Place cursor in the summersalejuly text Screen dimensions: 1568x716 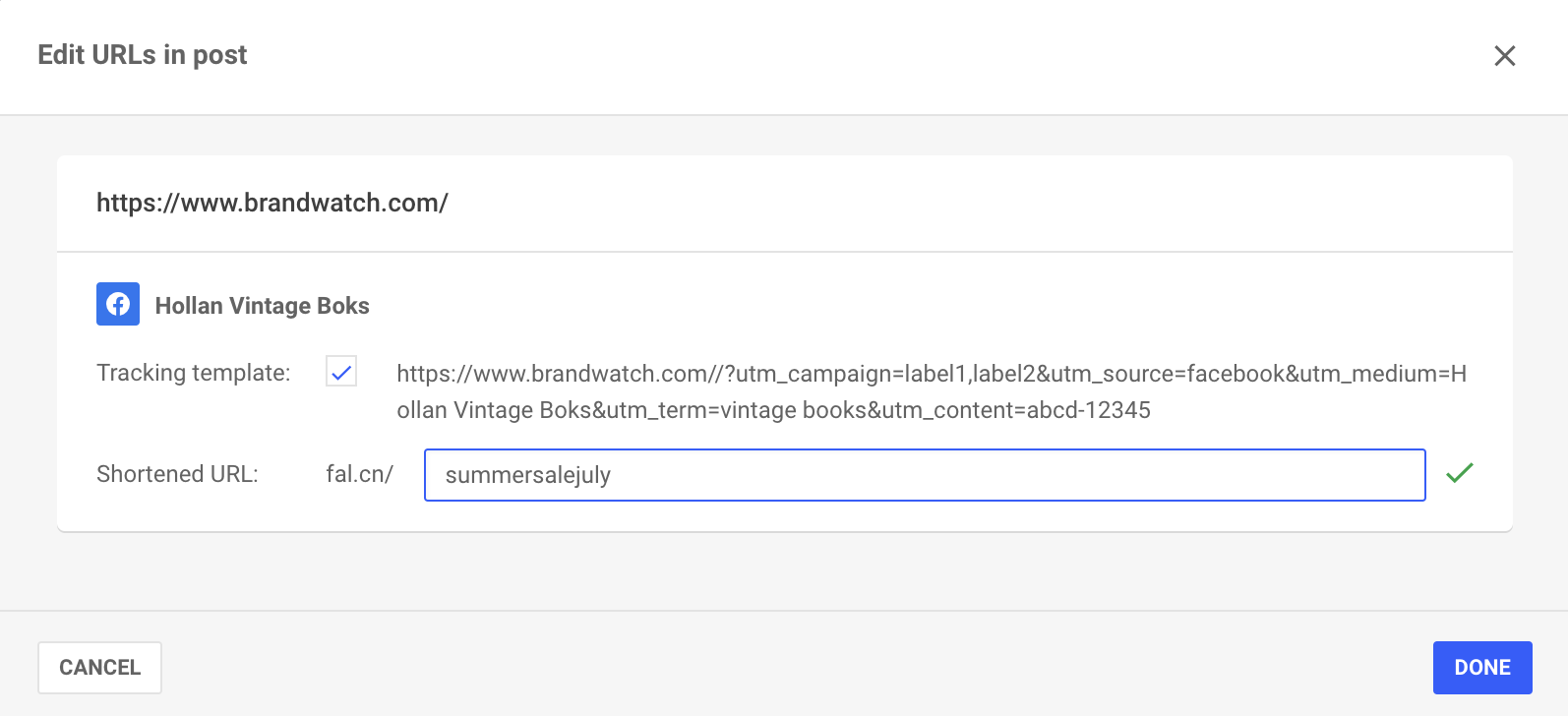pos(528,475)
